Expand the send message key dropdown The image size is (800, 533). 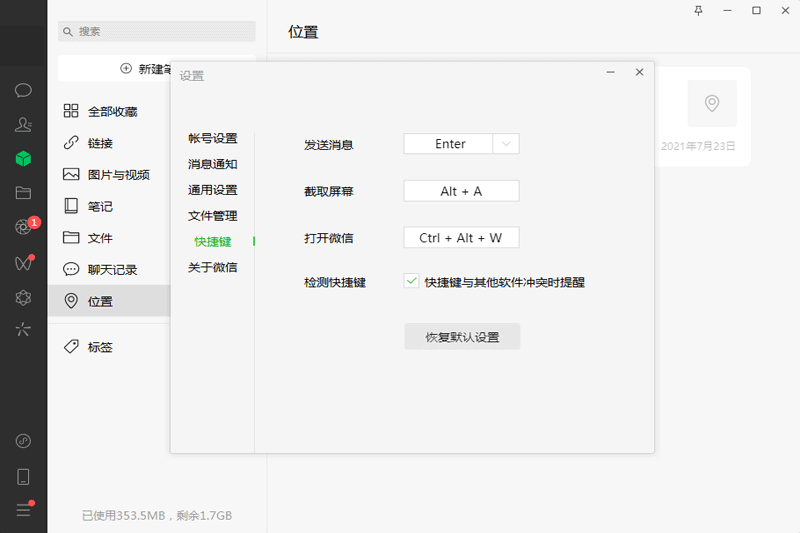tap(506, 144)
